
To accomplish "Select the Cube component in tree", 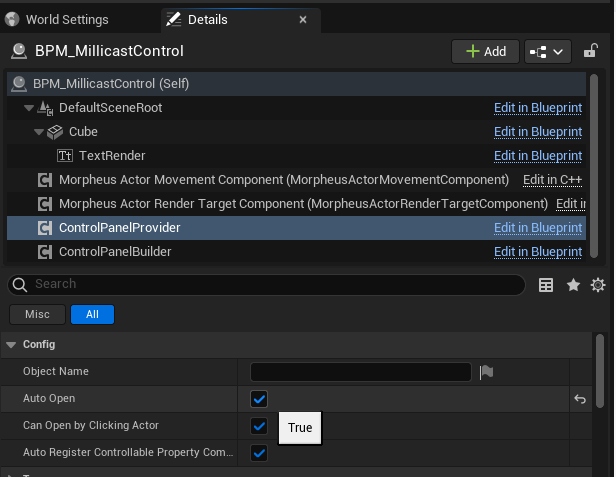I will [x=83, y=131].
